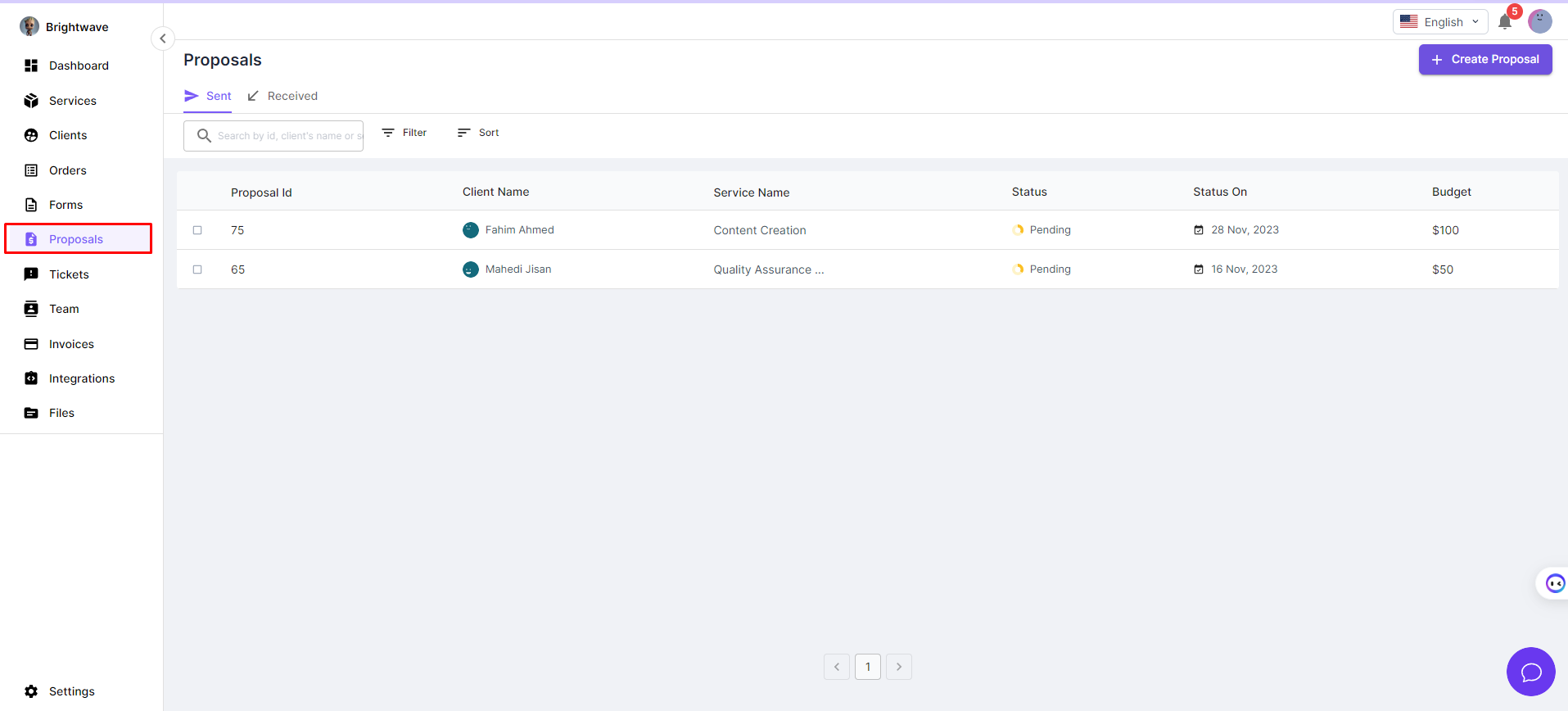Open the chat support bubble
1568x711 pixels.
pos(1530,672)
